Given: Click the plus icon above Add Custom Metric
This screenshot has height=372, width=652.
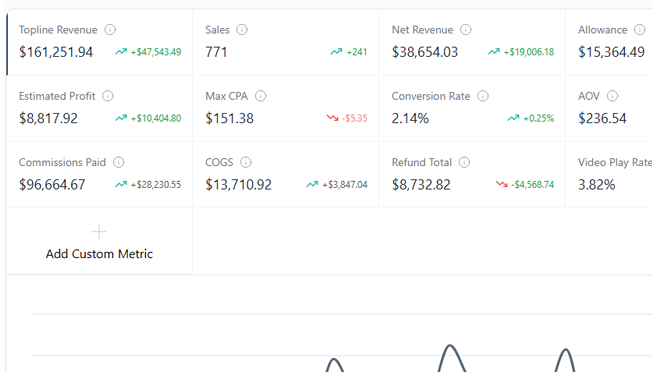Looking at the screenshot, I should coord(99,232).
